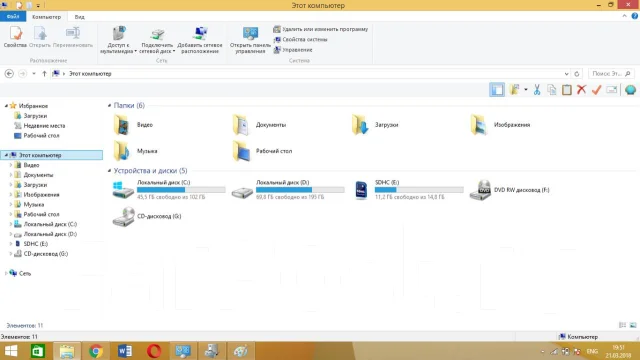The height and width of the screenshot is (360, 640).
Task: Click the C: drive usage bar
Action: pos(181,190)
